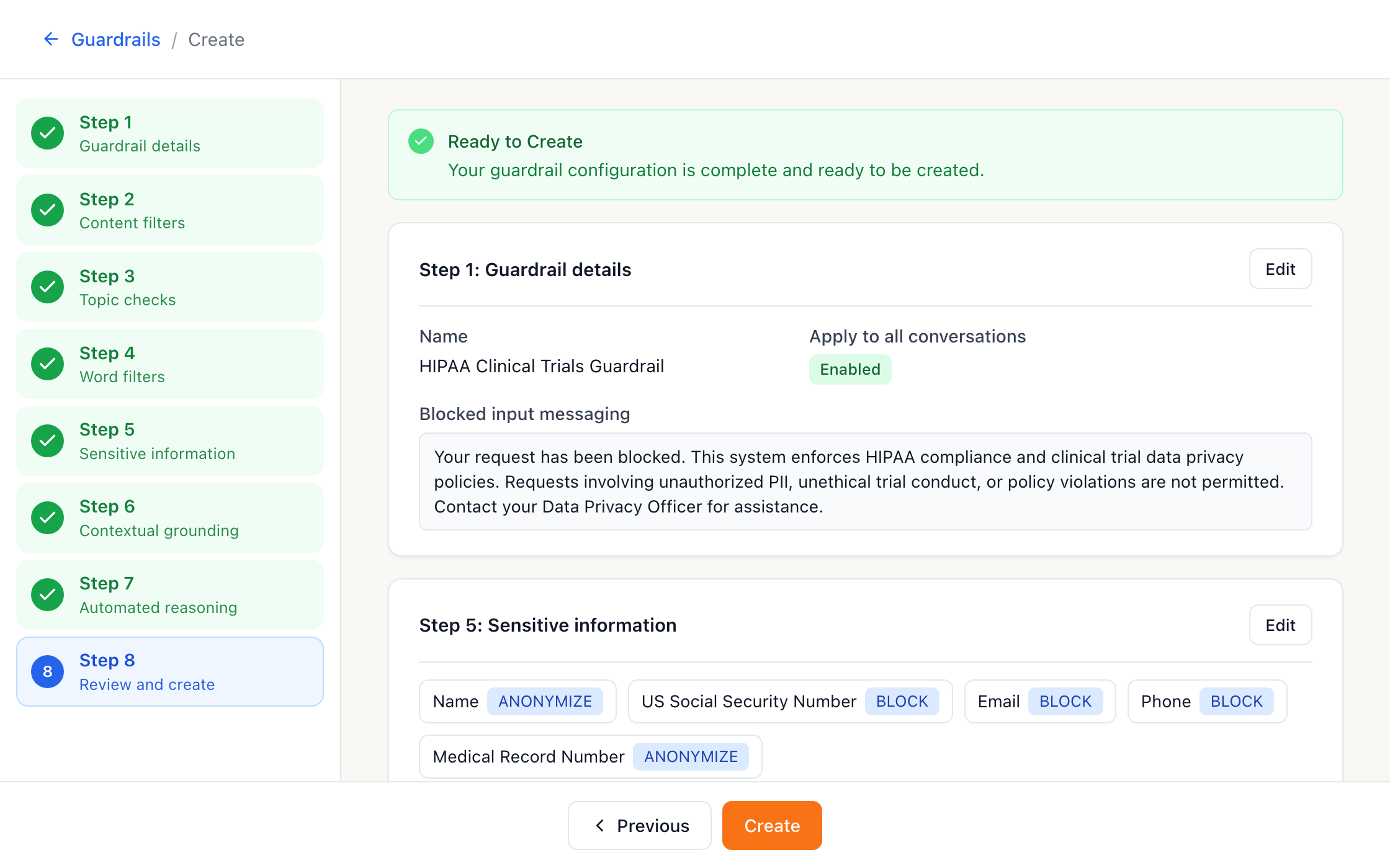Click the Step 7 green checkmark icon
Viewport: 1390px width, 868px height.
click(x=48, y=594)
